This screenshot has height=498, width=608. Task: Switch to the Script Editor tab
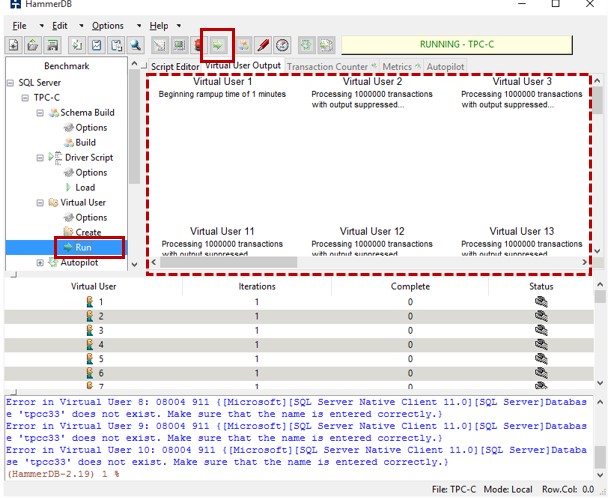pyautogui.click(x=175, y=66)
